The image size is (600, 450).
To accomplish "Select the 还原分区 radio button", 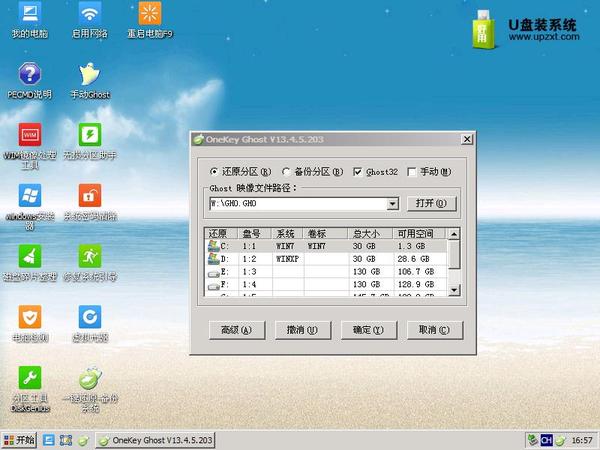I will click(x=214, y=172).
